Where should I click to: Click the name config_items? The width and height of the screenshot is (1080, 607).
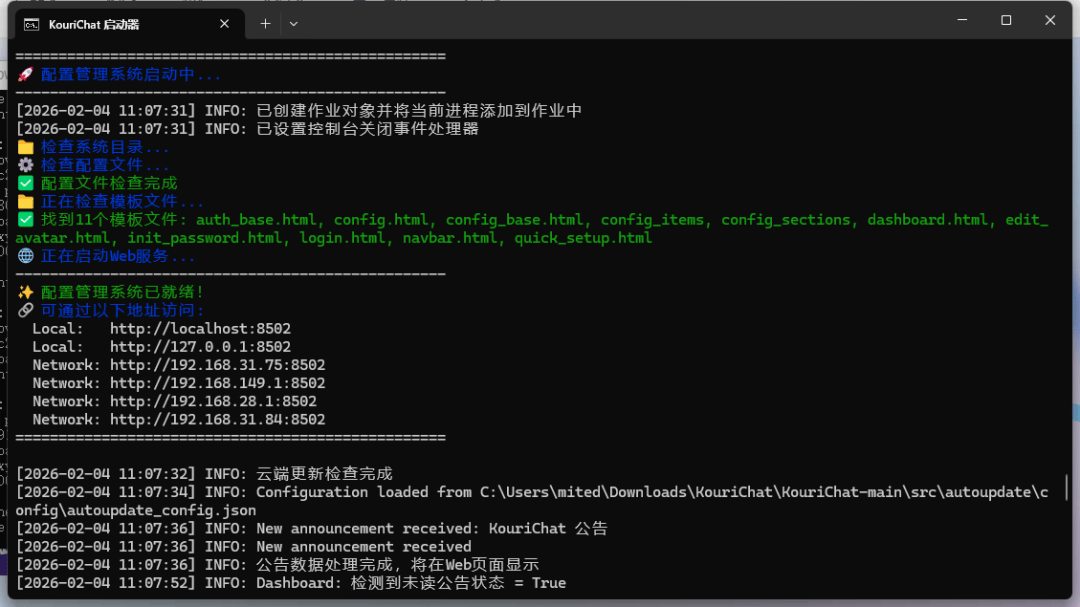tap(652, 220)
